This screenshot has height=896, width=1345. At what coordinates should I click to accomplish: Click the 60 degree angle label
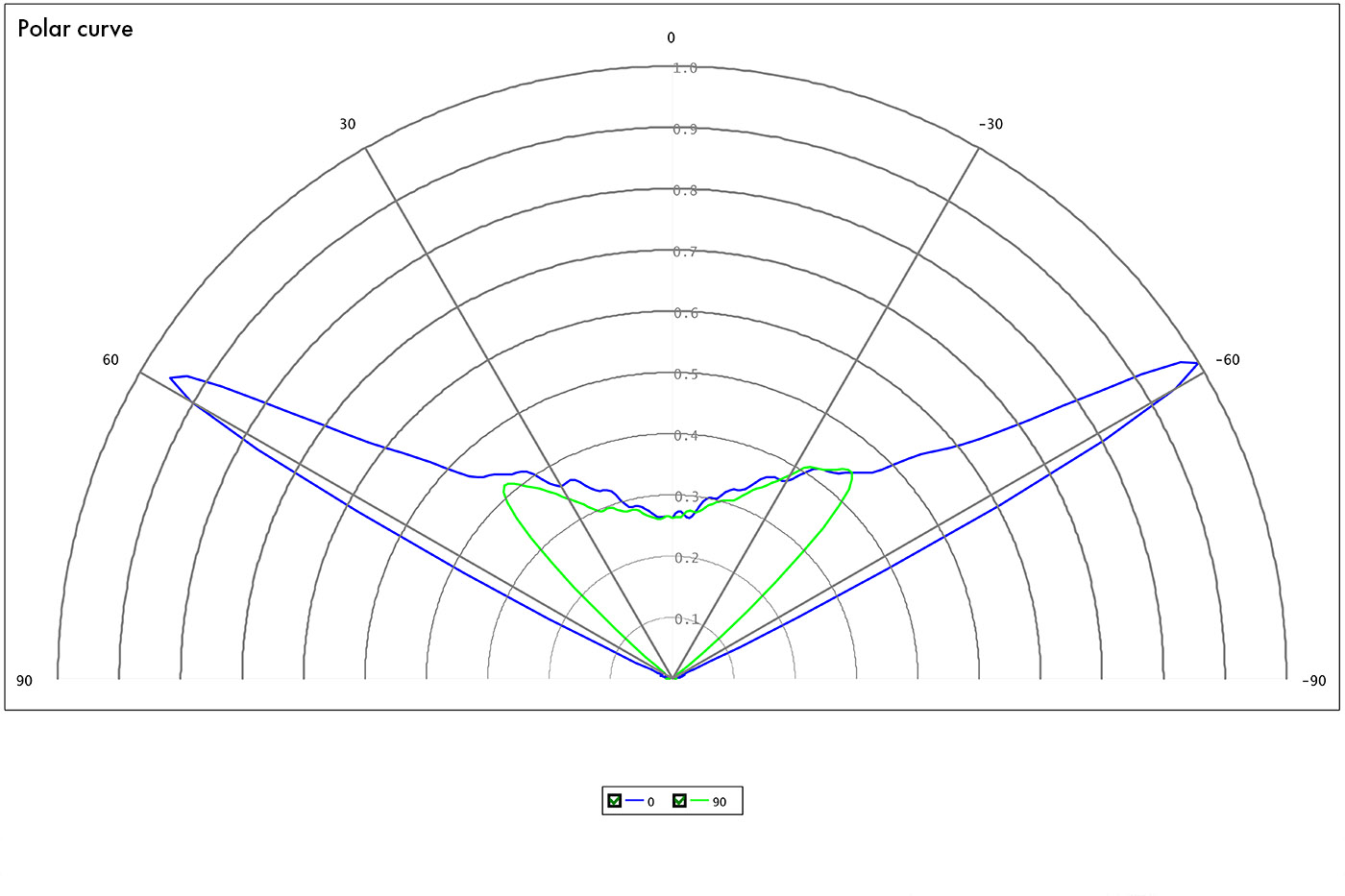(110, 360)
